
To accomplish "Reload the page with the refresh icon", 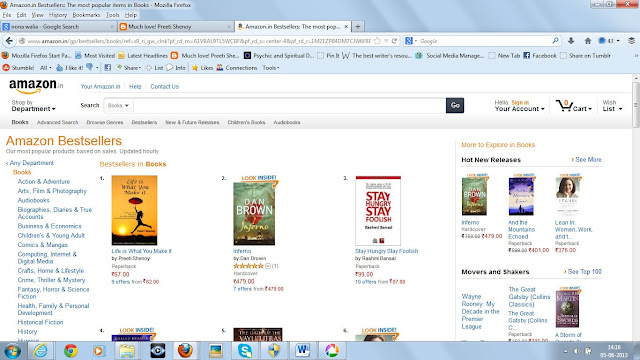I will (394, 41).
